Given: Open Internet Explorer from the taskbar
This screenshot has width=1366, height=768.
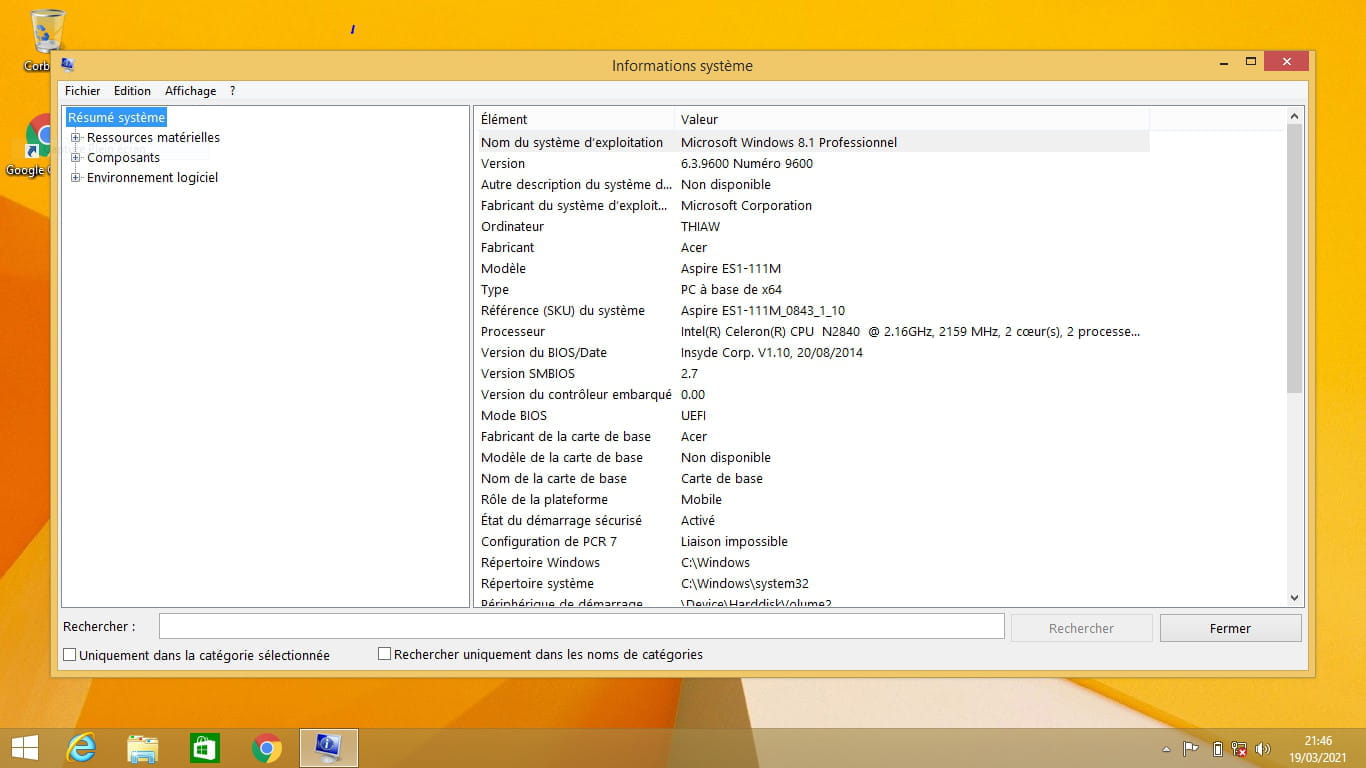Looking at the screenshot, I should click(x=81, y=748).
